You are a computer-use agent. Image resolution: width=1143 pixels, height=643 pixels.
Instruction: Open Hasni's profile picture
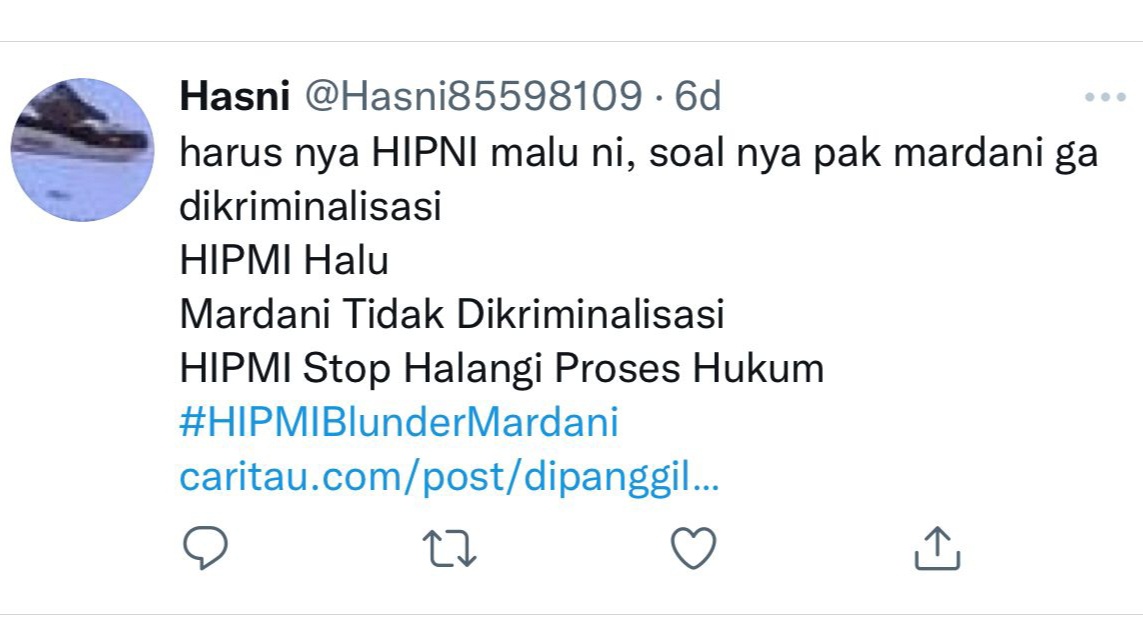click(x=82, y=149)
